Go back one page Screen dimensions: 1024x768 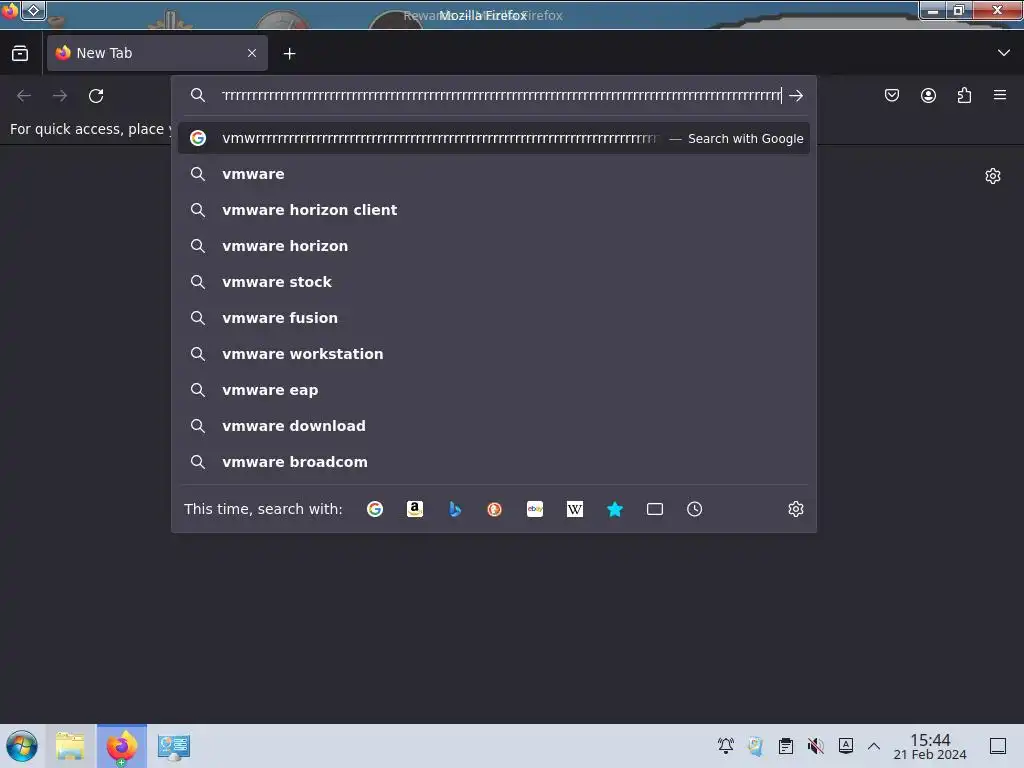(24, 96)
